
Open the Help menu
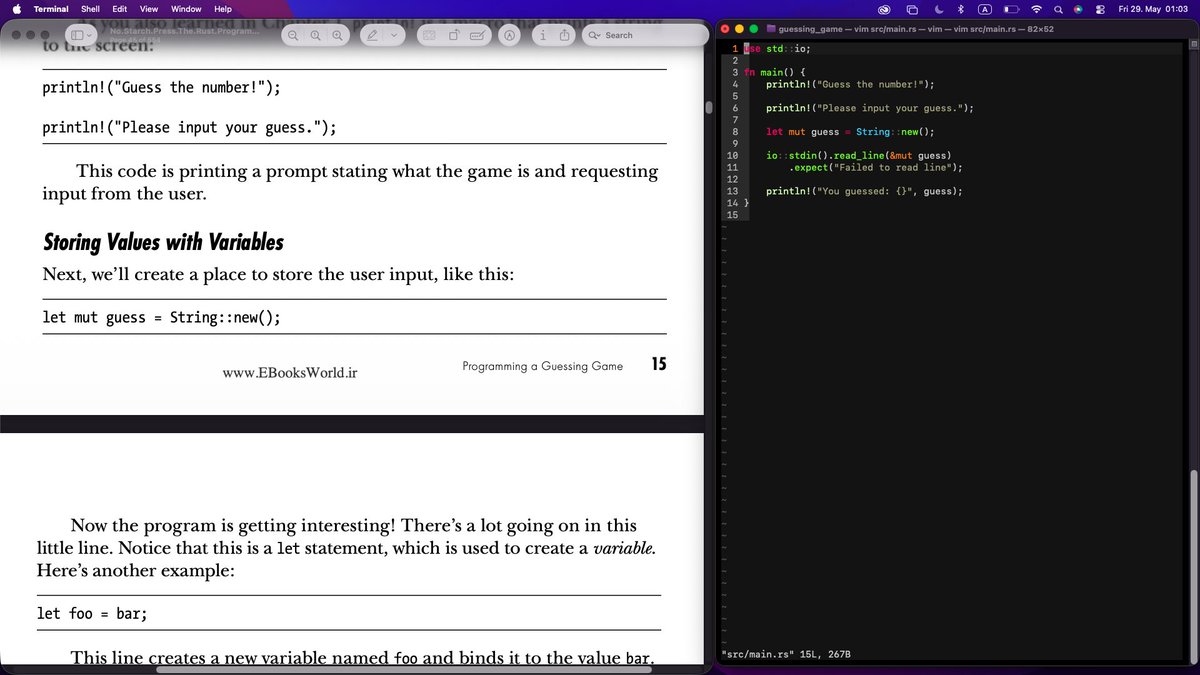pyautogui.click(x=223, y=8)
